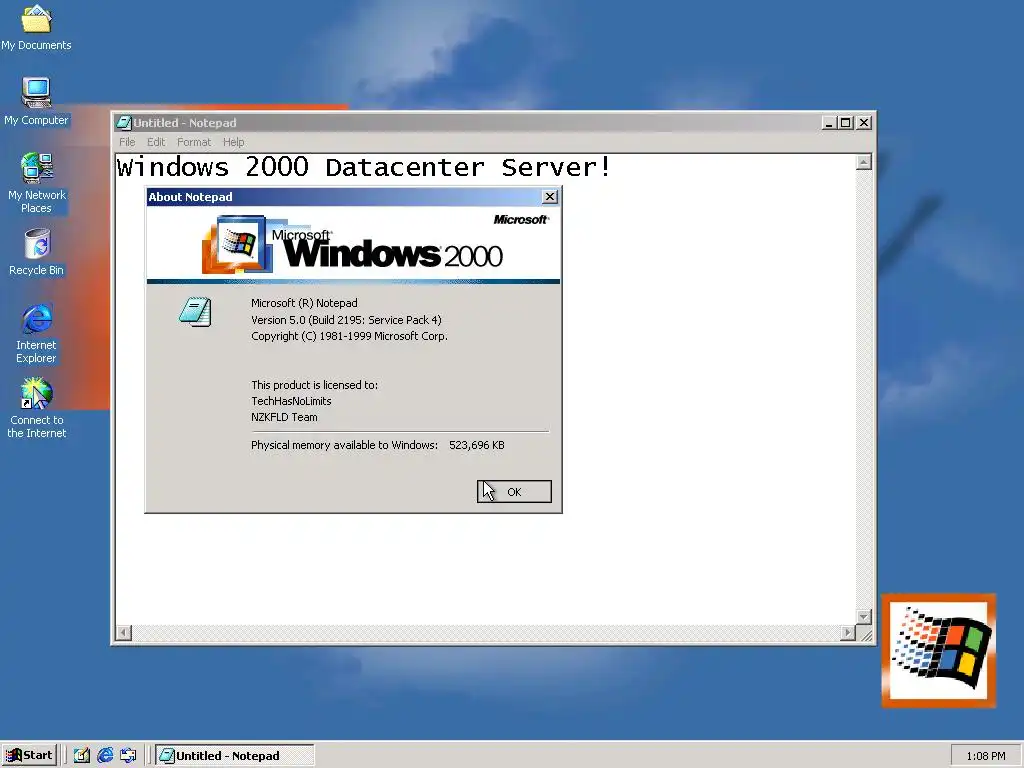This screenshot has width=1024, height=768.
Task: Open the My Documents desktop icon
Action: click(37, 27)
